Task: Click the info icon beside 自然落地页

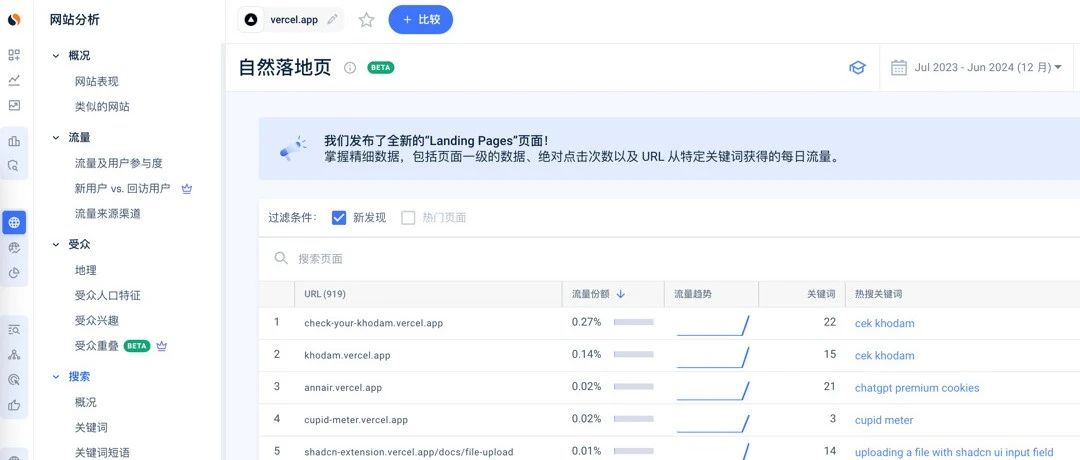Action: [350, 68]
